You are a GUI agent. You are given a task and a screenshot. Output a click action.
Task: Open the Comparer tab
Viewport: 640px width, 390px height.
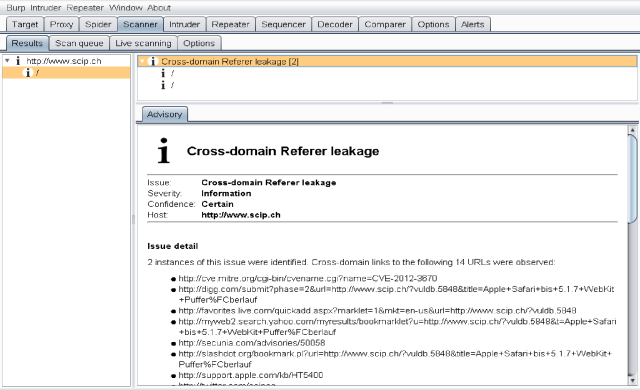[385, 24]
